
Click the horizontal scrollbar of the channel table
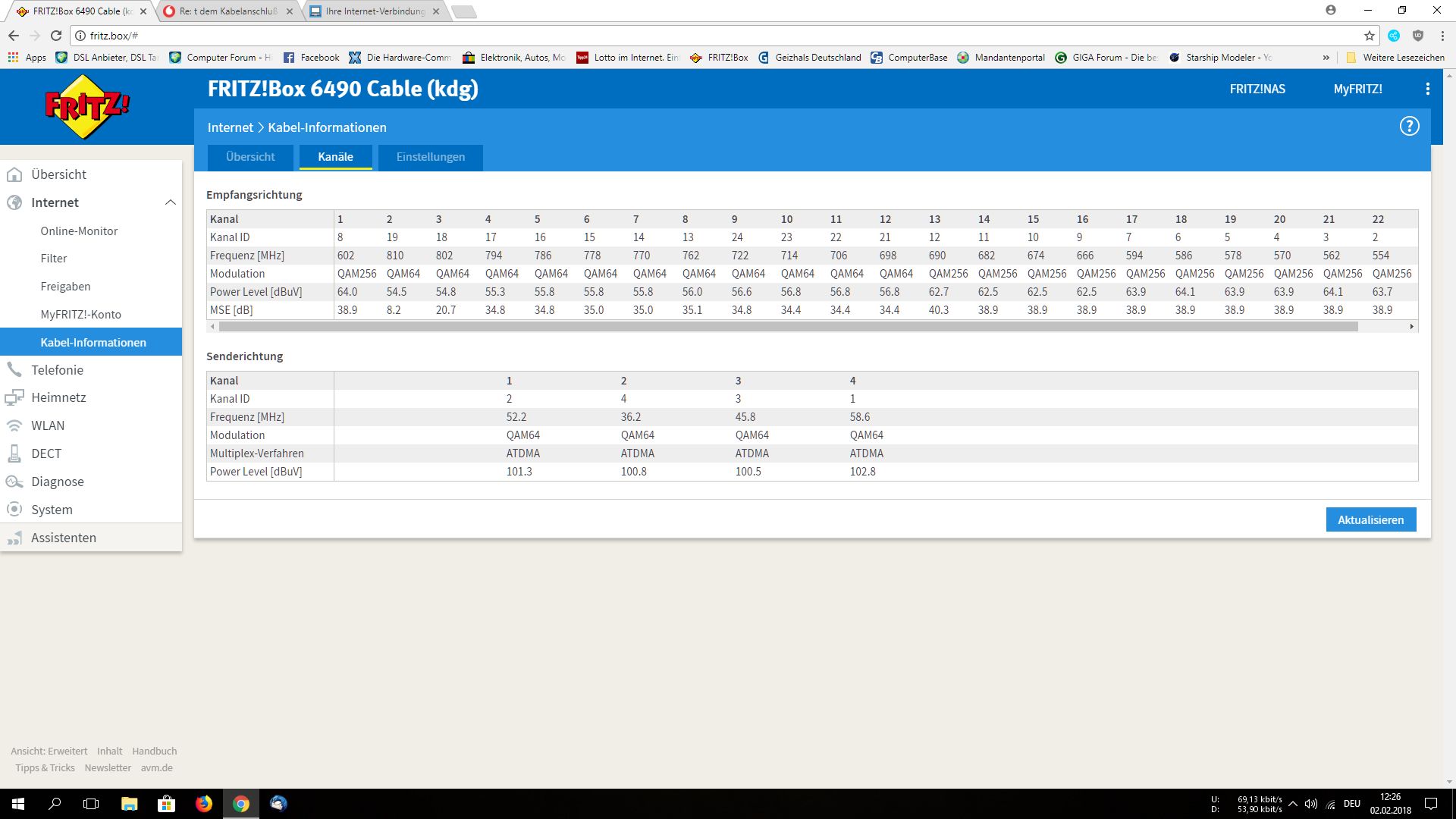pos(789,327)
